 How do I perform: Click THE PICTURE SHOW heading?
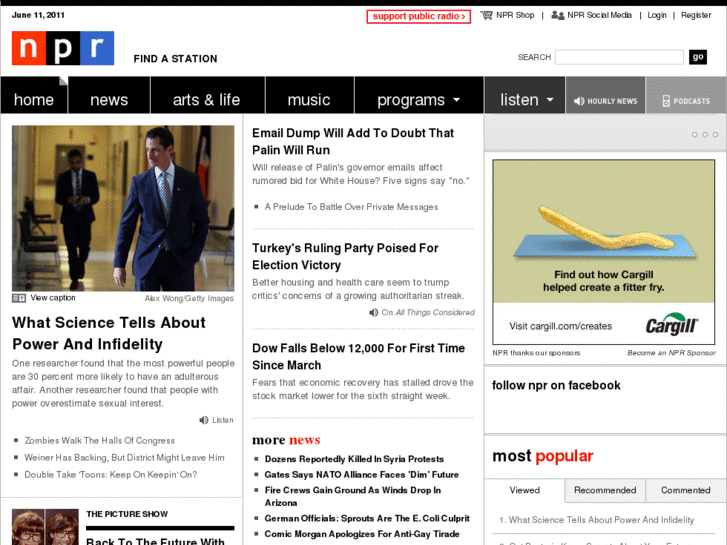pos(127,514)
